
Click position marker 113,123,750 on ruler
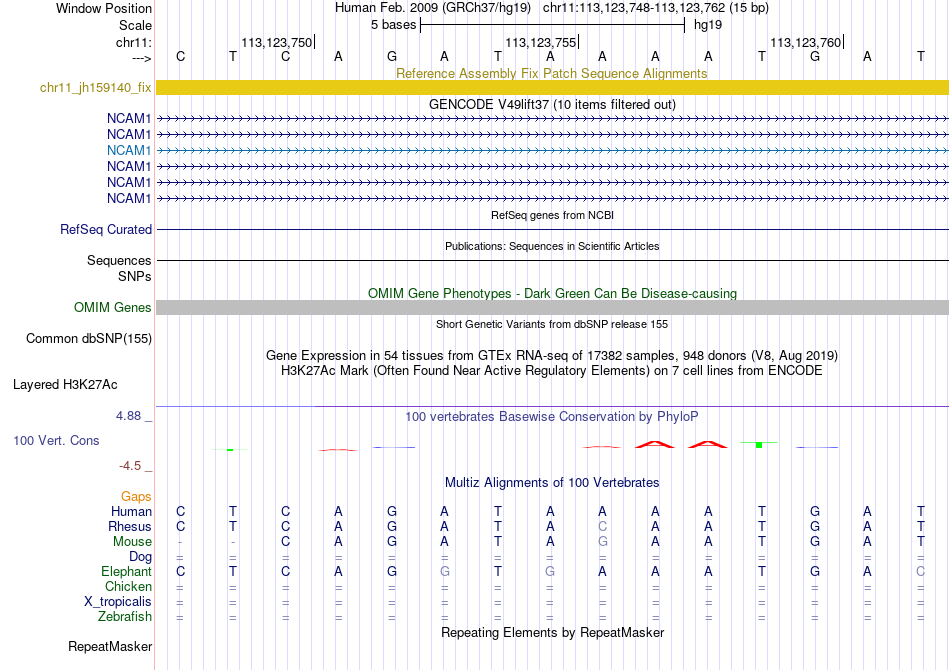point(276,42)
